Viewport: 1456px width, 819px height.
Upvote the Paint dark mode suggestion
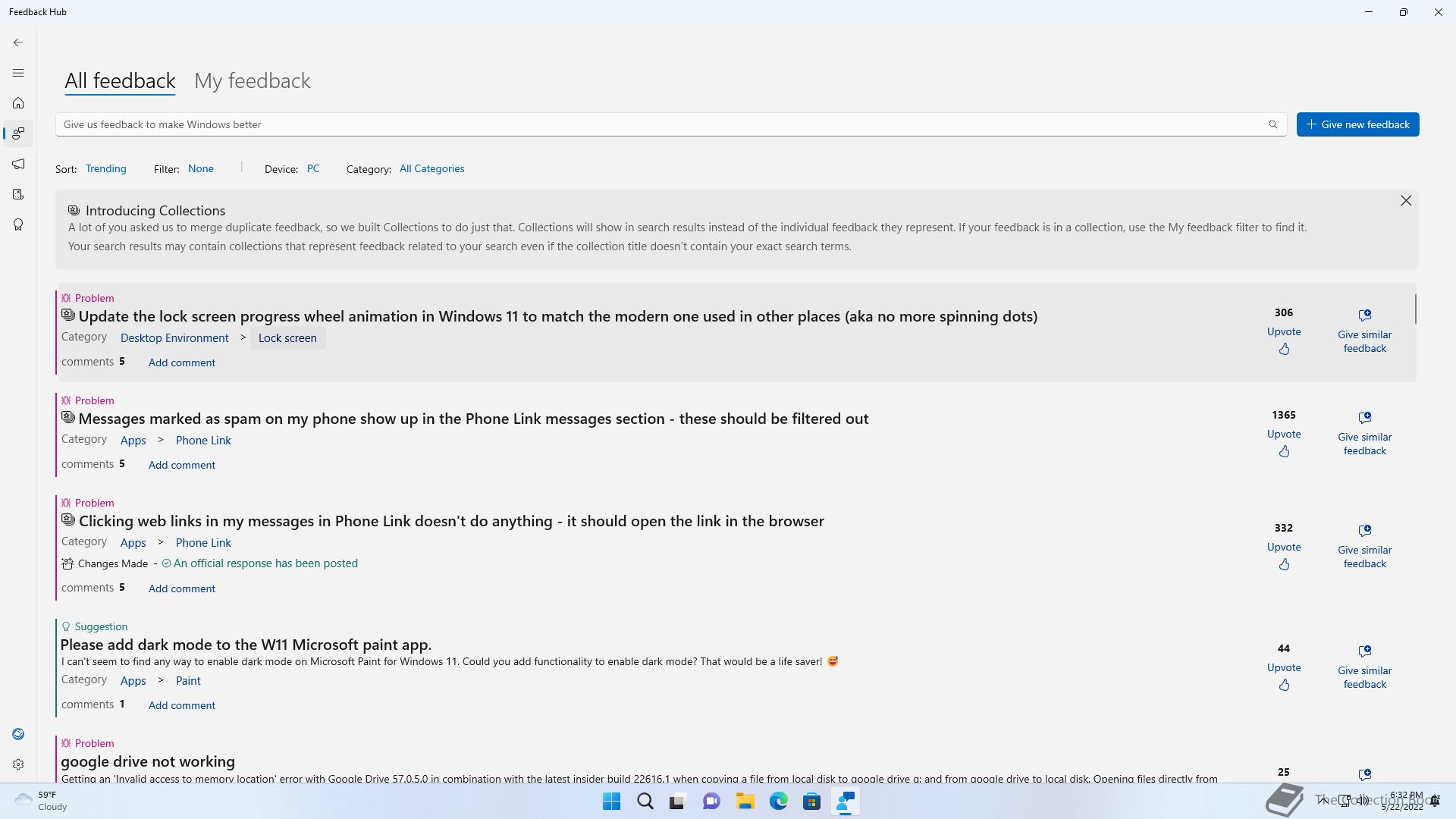[1284, 676]
